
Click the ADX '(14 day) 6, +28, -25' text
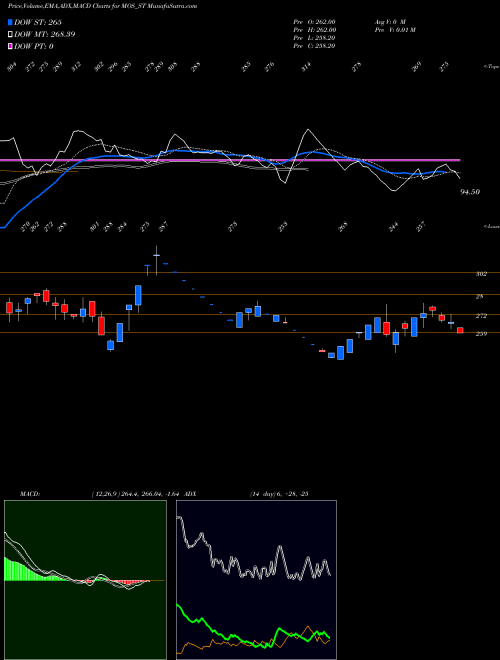279,494
